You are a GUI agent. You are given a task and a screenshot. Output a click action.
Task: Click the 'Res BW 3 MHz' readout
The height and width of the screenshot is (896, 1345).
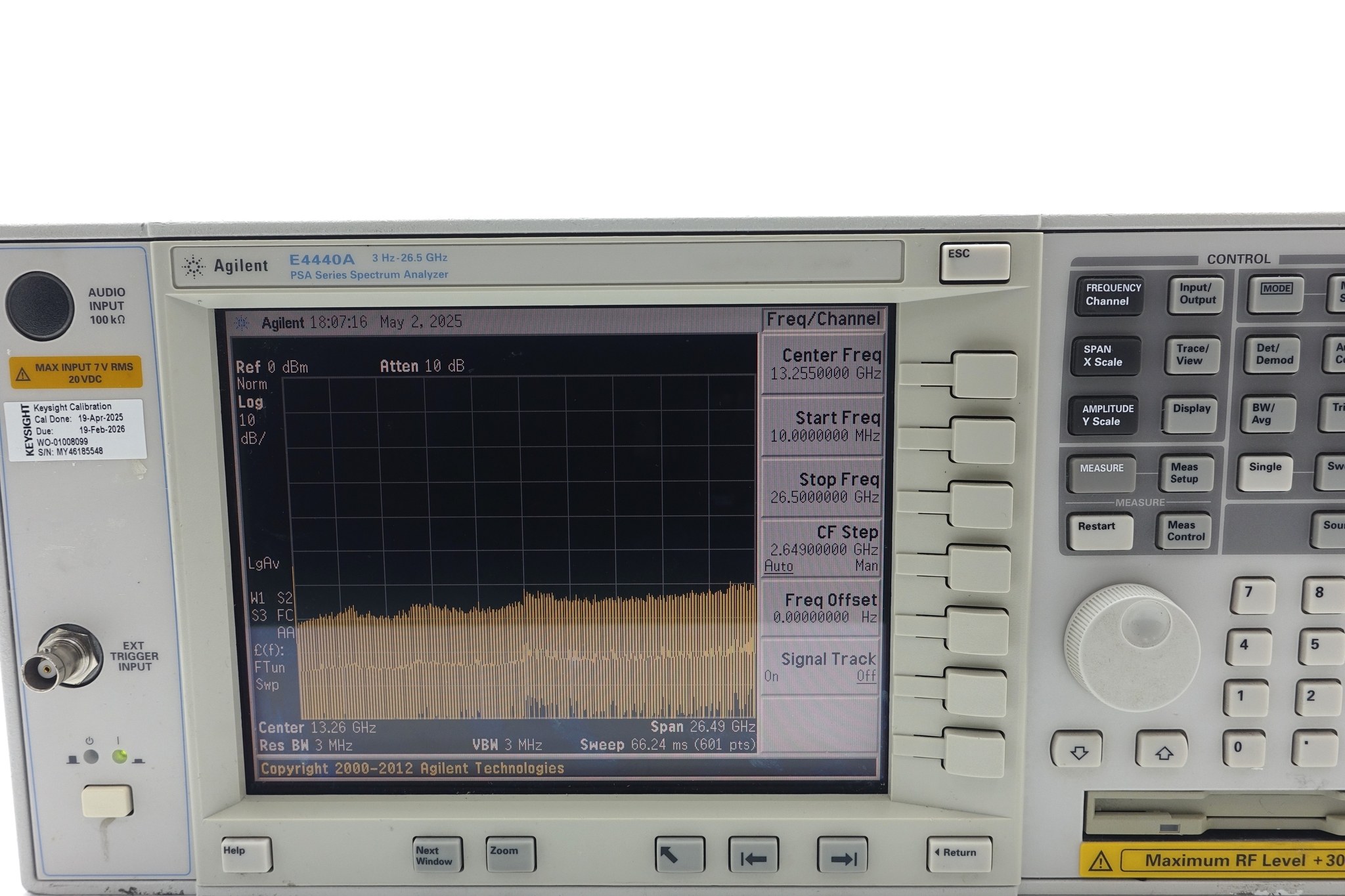[x=305, y=746]
